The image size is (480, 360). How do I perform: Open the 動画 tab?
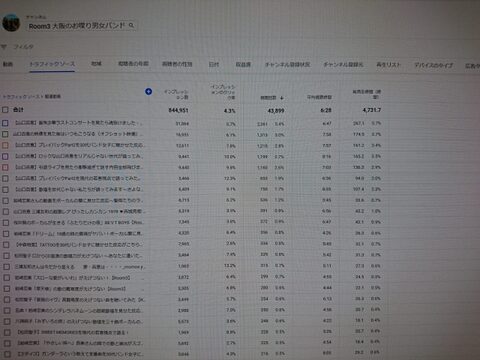pos(8,64)
